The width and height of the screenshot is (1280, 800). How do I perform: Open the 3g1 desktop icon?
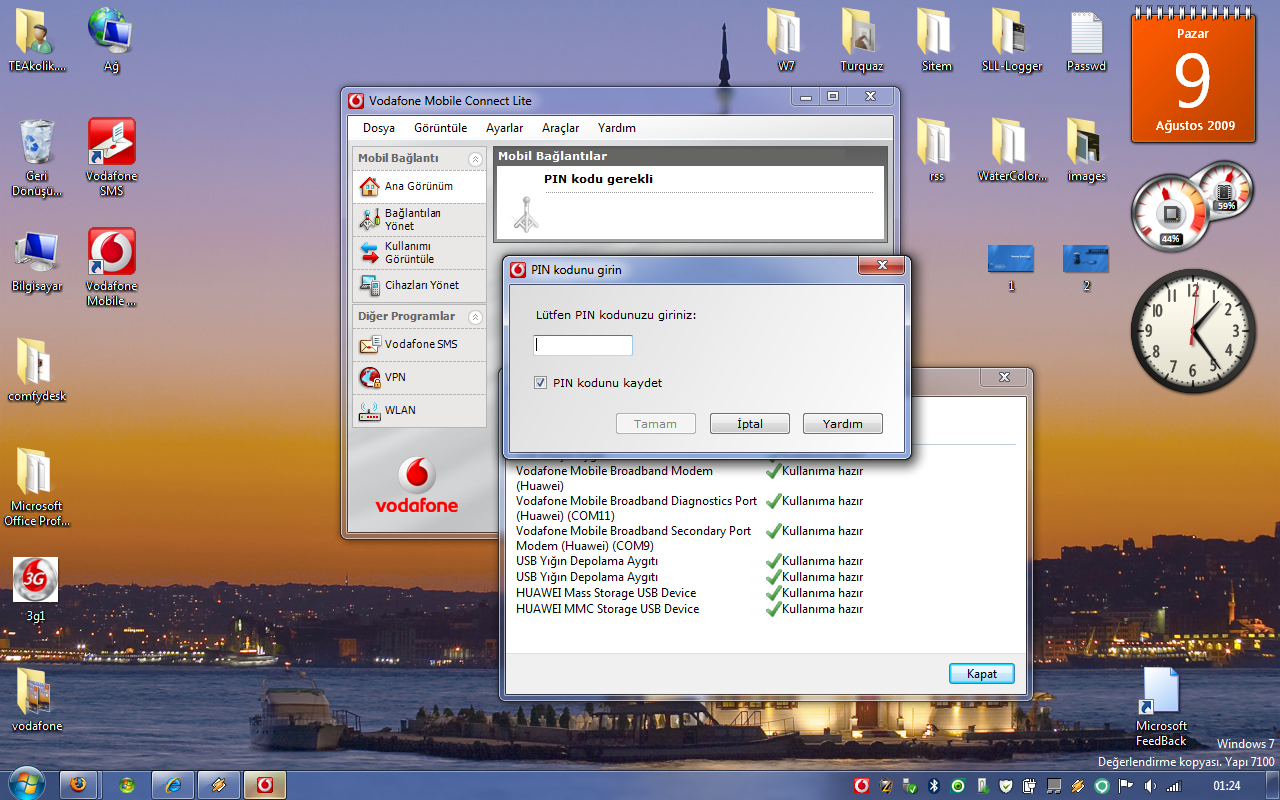[36, 590]
